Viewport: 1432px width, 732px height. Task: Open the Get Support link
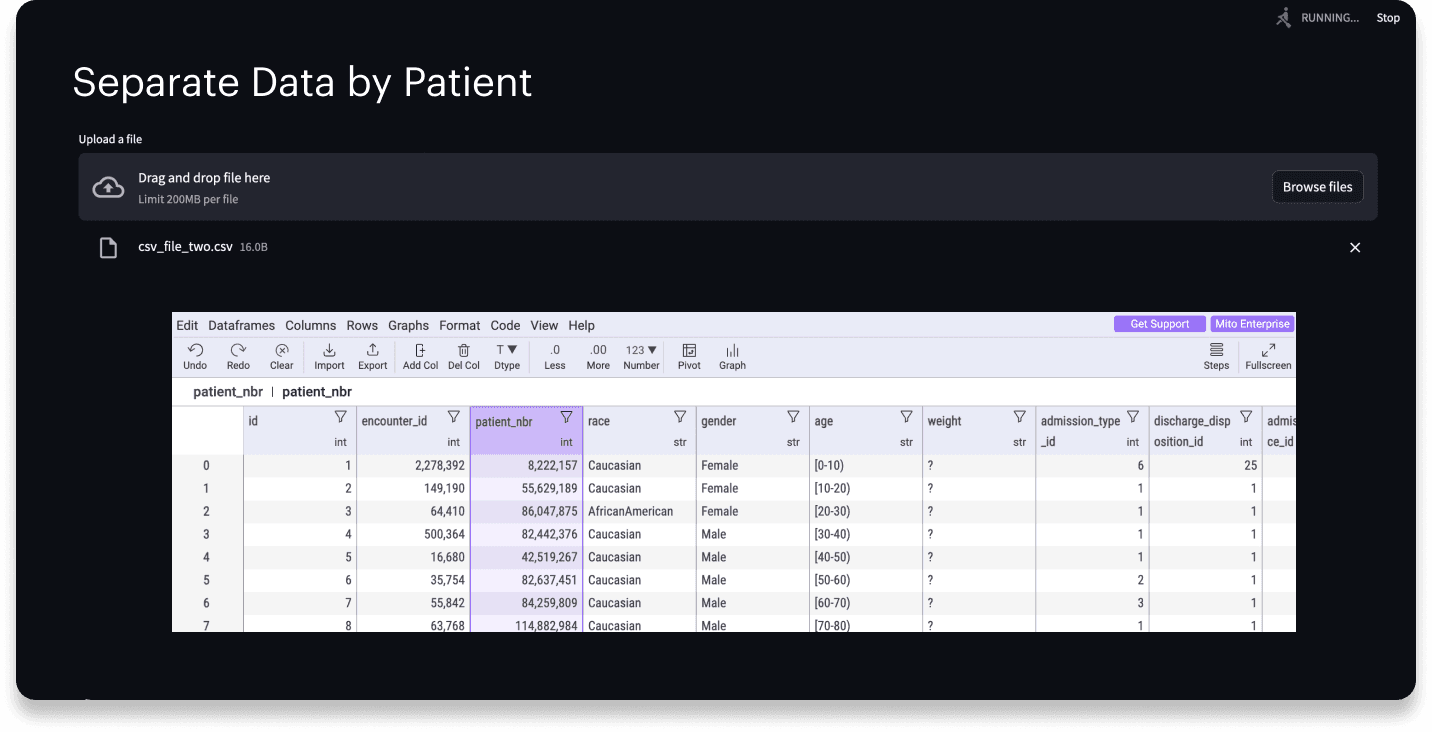click(x=1159, y=323)
